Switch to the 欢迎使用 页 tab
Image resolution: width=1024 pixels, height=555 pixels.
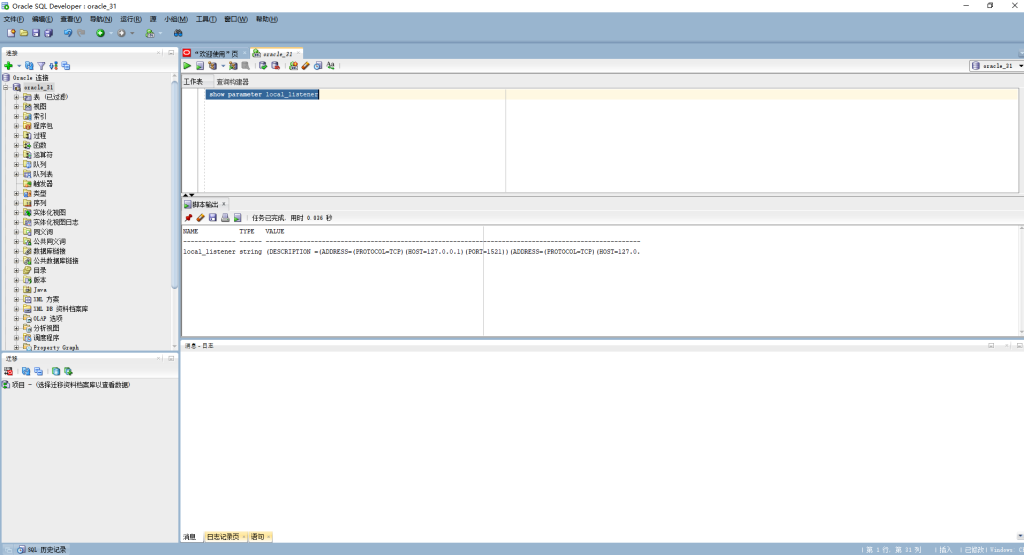(x=215, y=53)
